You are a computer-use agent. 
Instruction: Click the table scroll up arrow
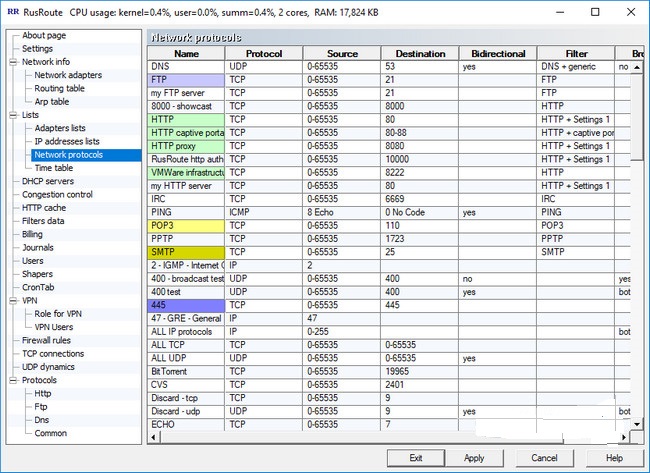click(x=637, y=67)
